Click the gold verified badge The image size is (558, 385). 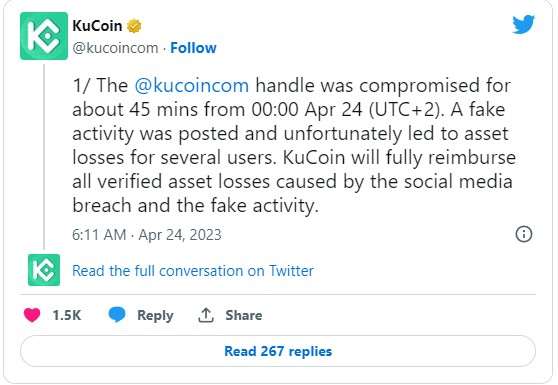[134, 26]
